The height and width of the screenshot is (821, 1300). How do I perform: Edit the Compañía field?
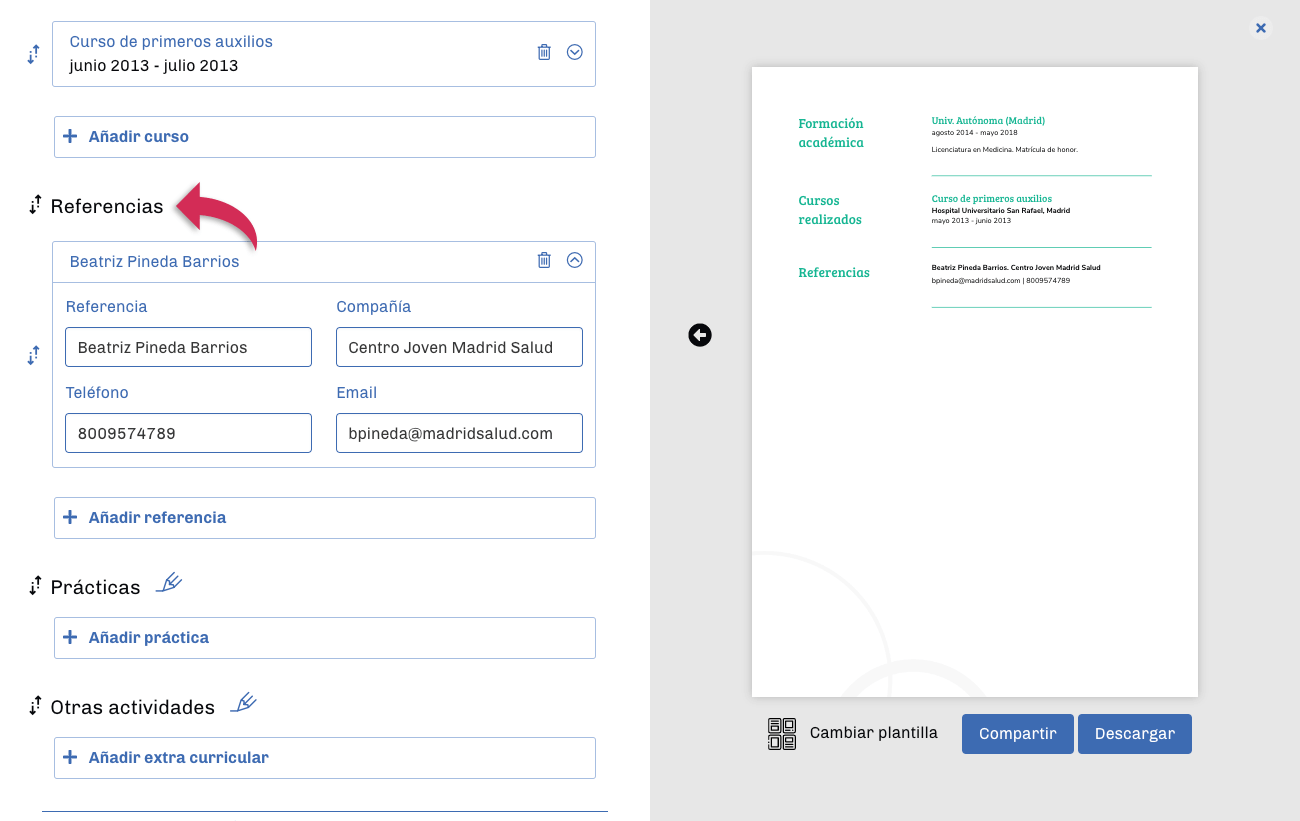(x=459, y=347)
